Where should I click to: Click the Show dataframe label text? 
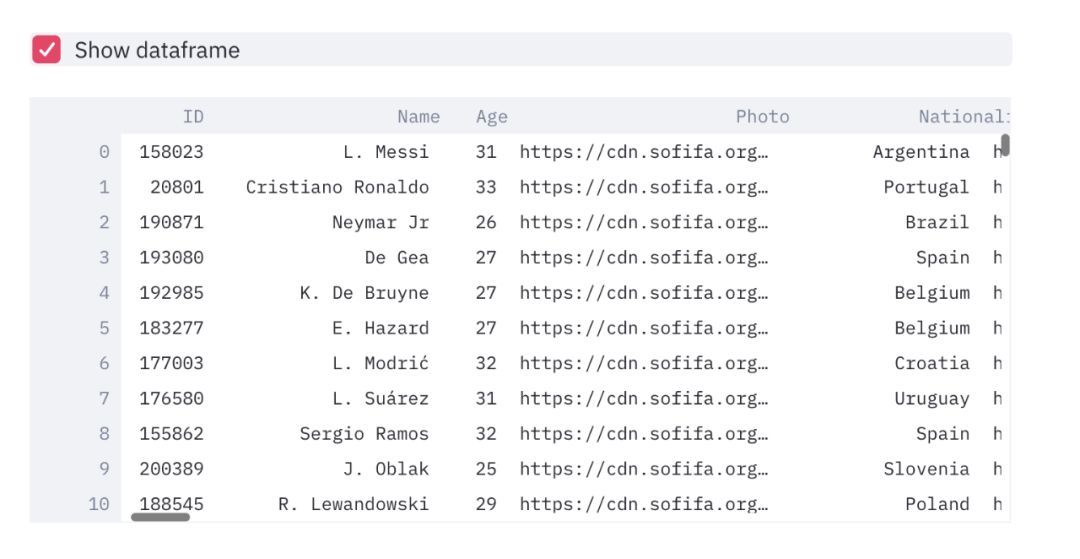click(x=157, y=50)
